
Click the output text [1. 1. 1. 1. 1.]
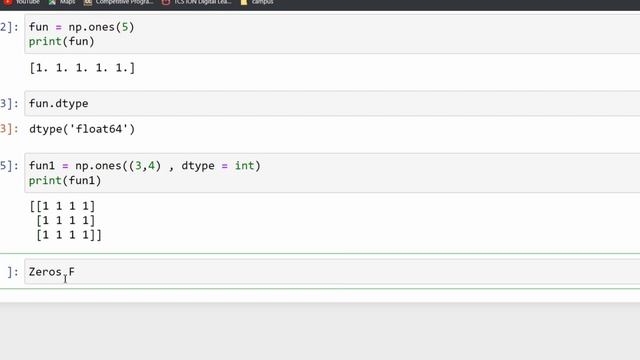coord(82,68)
